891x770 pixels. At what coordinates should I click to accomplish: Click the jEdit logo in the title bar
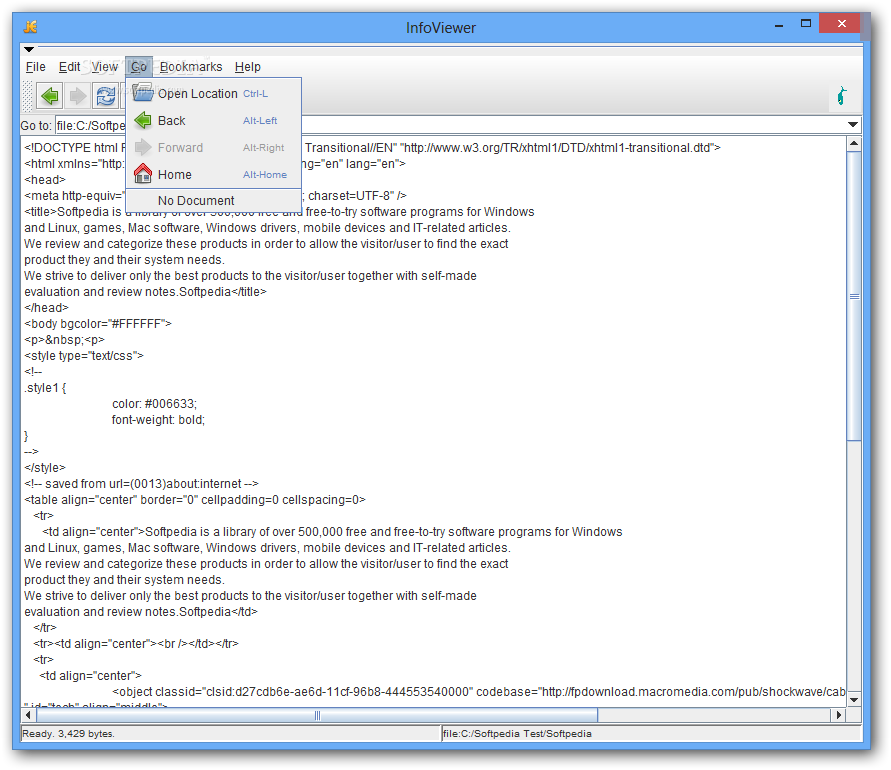[x=30, y=27]
